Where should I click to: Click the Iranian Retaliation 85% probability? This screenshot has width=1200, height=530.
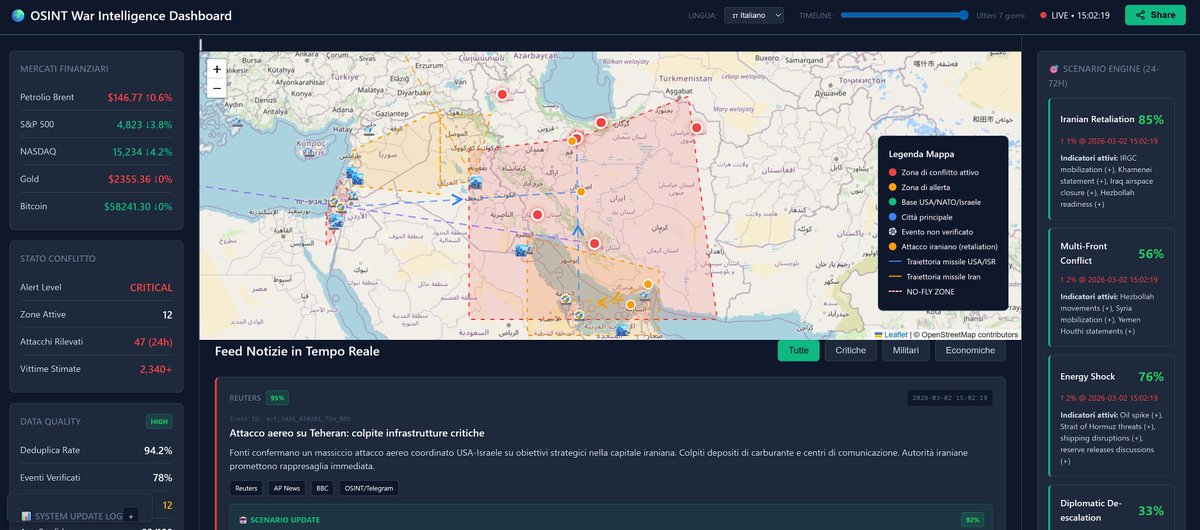(x=1151, y=120)
